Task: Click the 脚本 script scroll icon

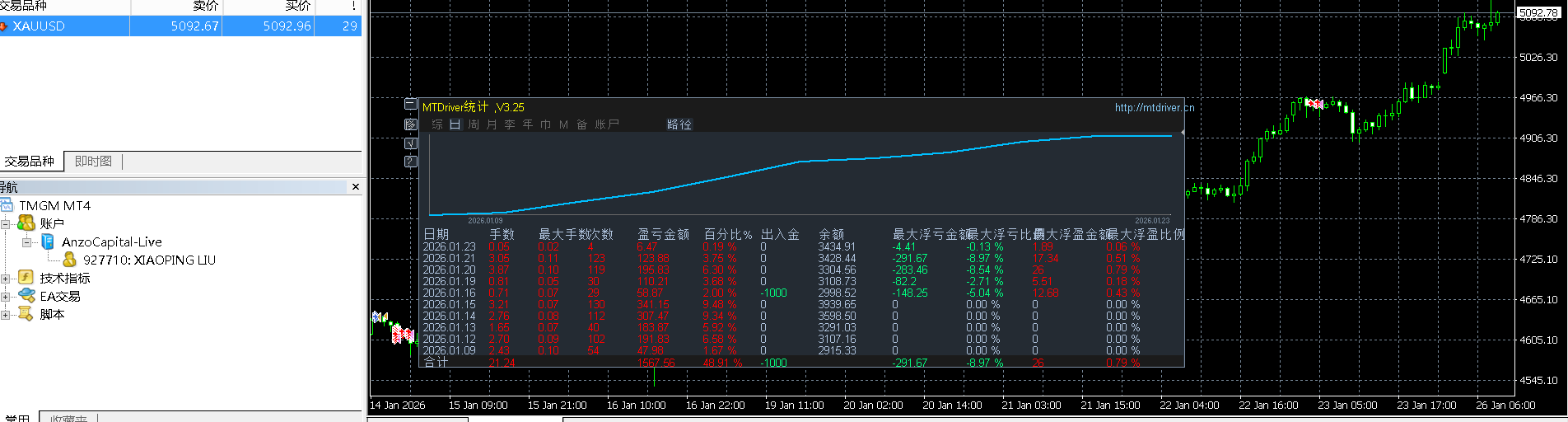Action: coord(26,314)
